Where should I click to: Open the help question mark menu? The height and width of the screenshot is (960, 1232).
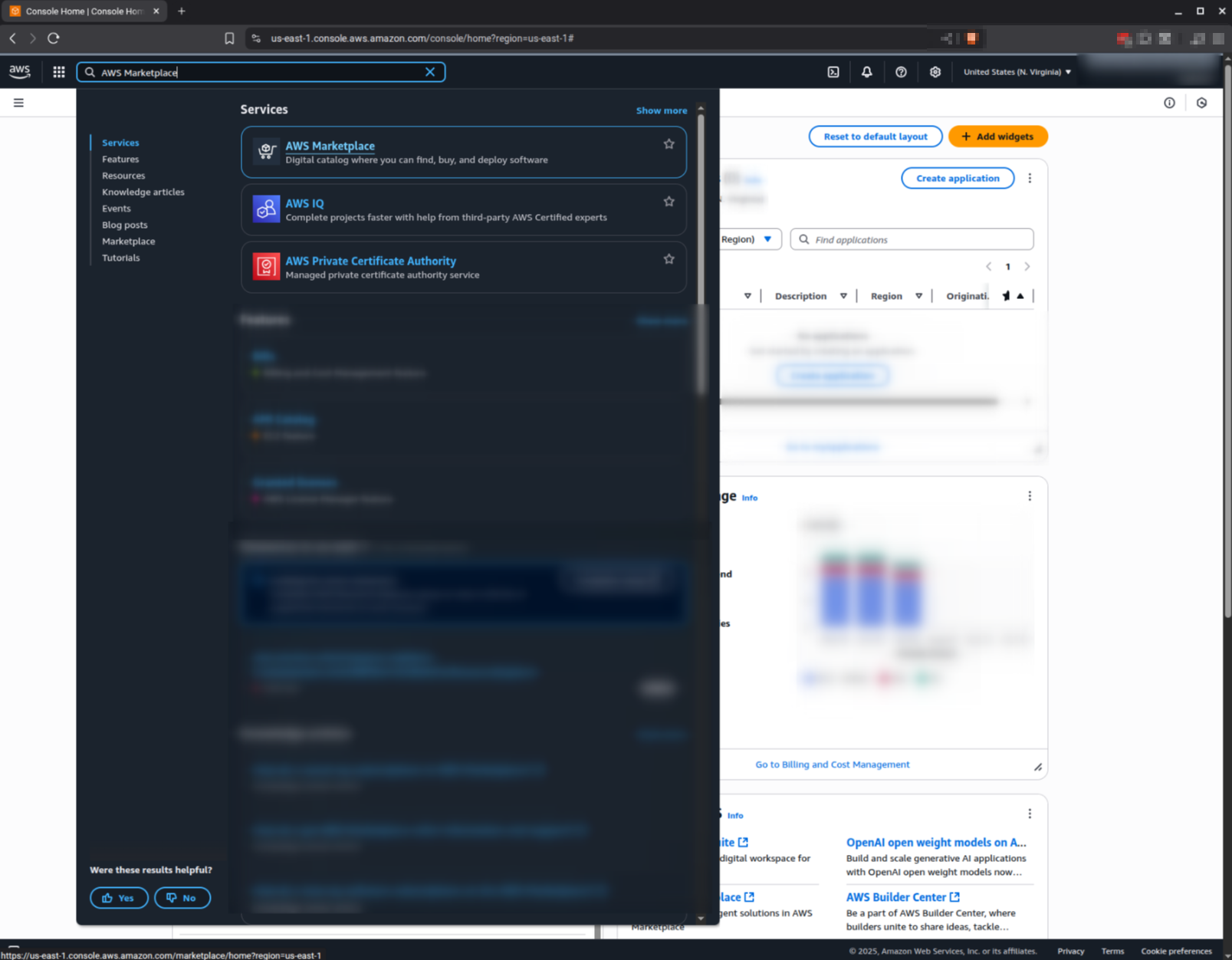coord(901,72)
